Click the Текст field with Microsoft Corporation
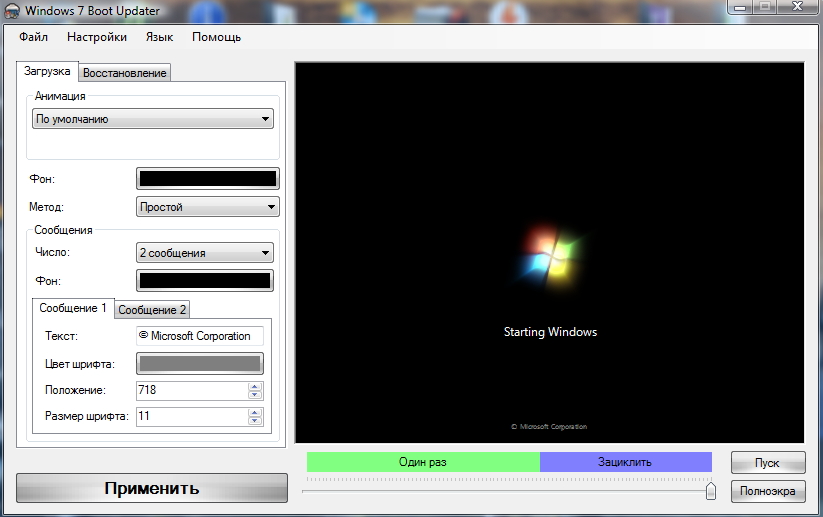 coord(199,336)
